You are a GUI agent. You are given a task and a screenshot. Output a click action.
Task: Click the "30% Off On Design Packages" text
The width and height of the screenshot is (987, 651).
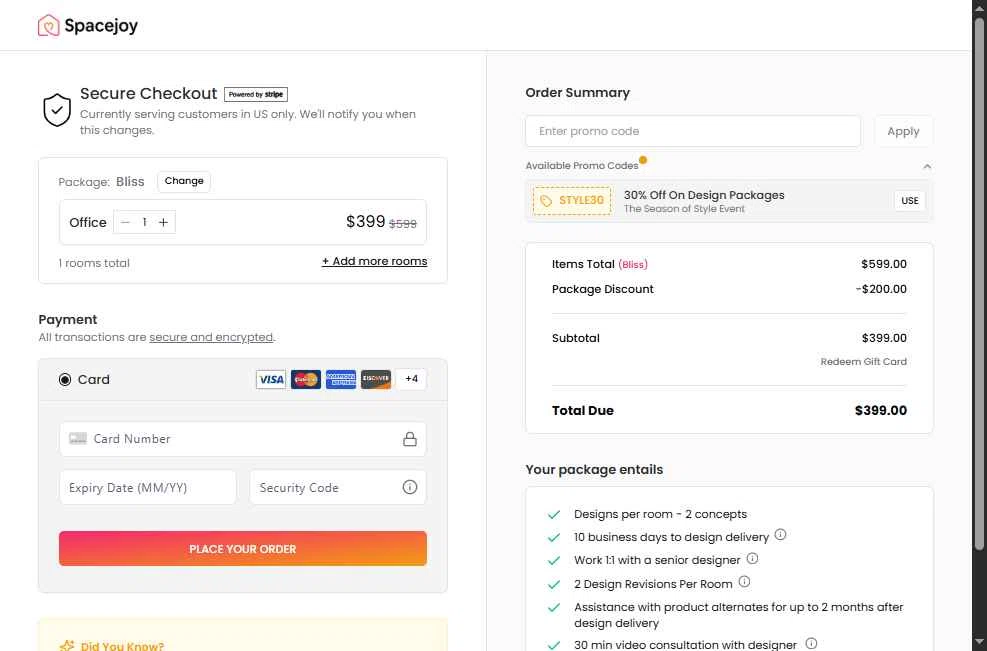pos(704,195)
